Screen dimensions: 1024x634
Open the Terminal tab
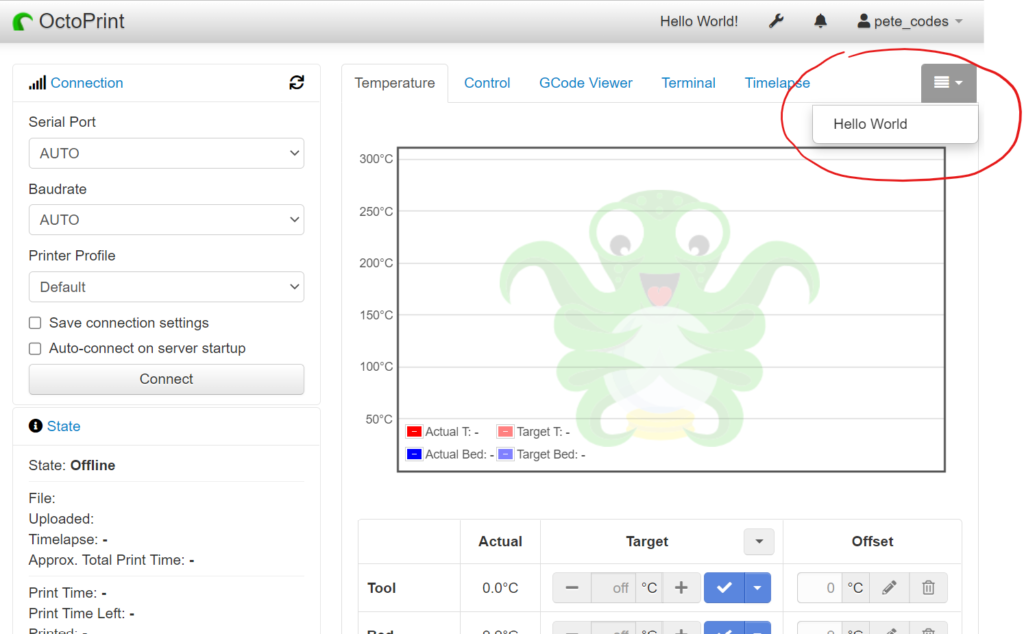(x=688, y=83)
